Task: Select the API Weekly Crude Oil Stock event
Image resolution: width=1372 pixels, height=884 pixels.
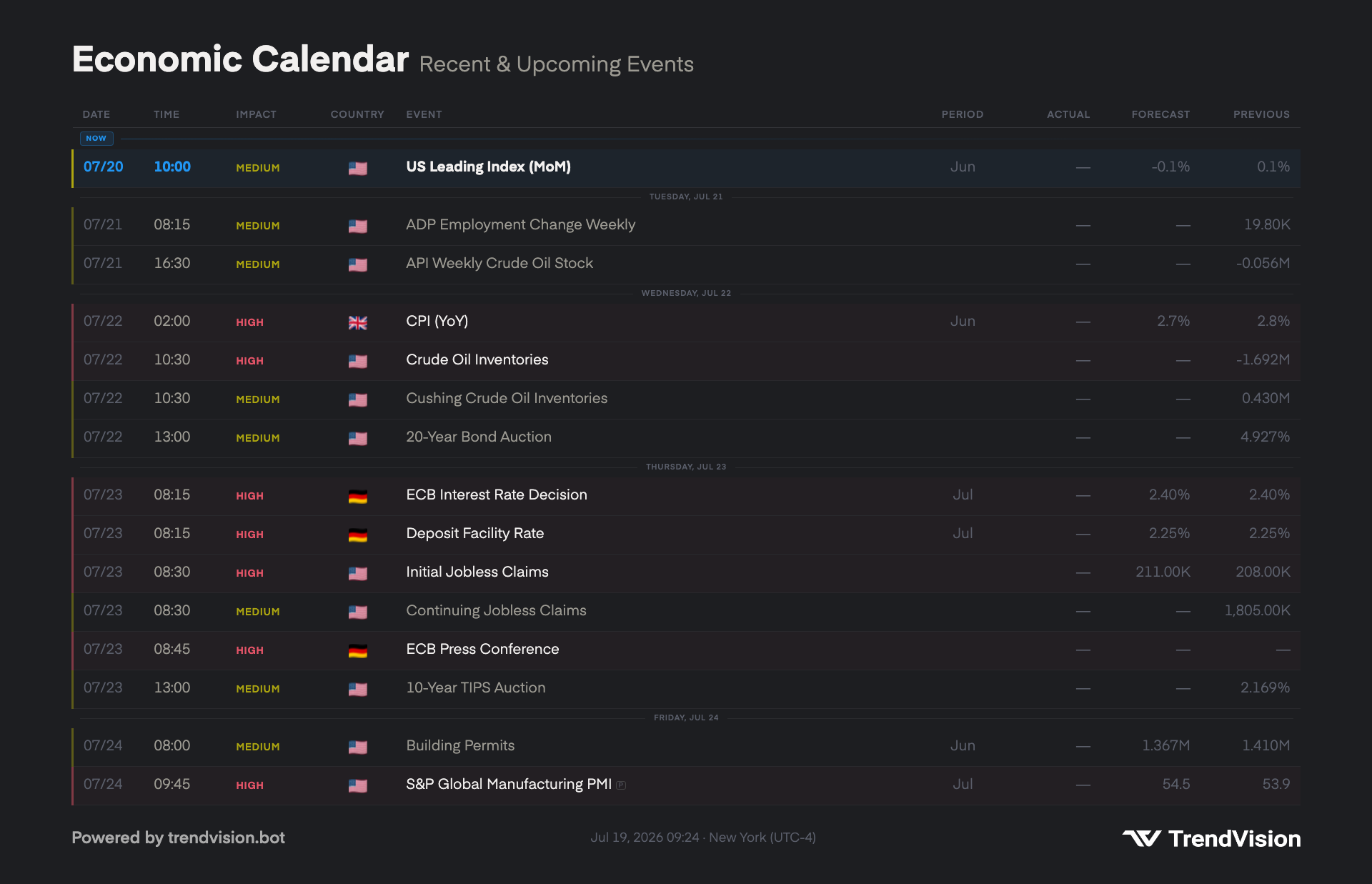Action: coord(499,263)
